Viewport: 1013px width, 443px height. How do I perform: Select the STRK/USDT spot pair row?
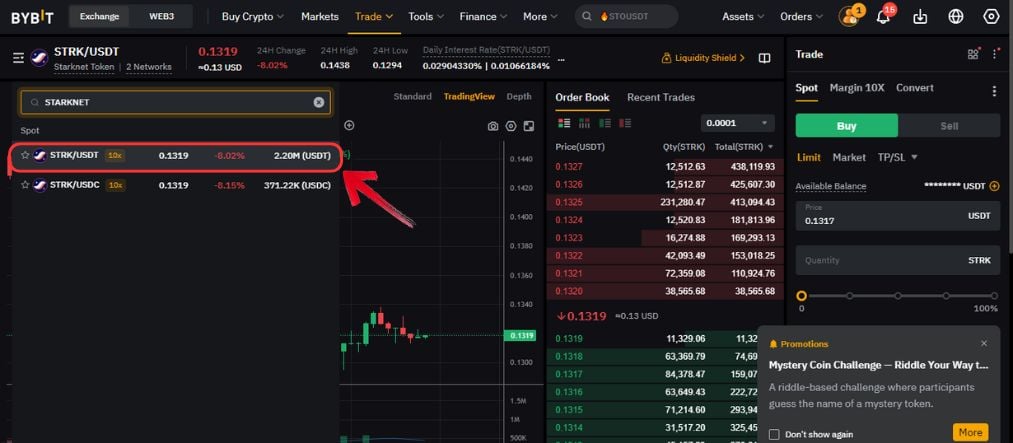175,156
